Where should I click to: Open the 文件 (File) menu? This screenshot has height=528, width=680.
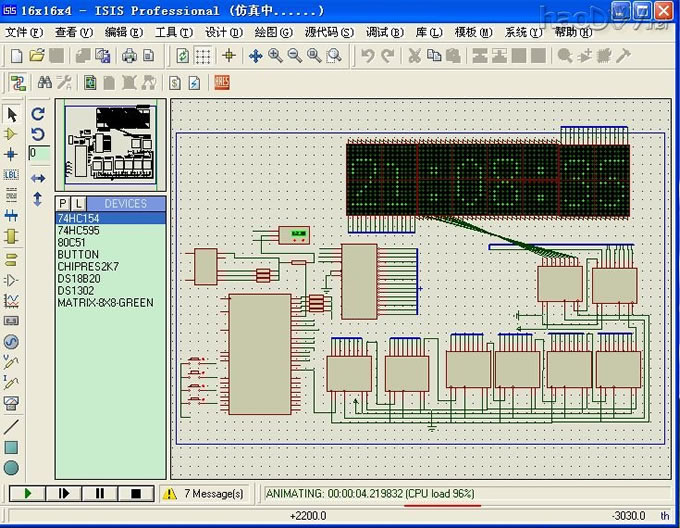[24, 32]
